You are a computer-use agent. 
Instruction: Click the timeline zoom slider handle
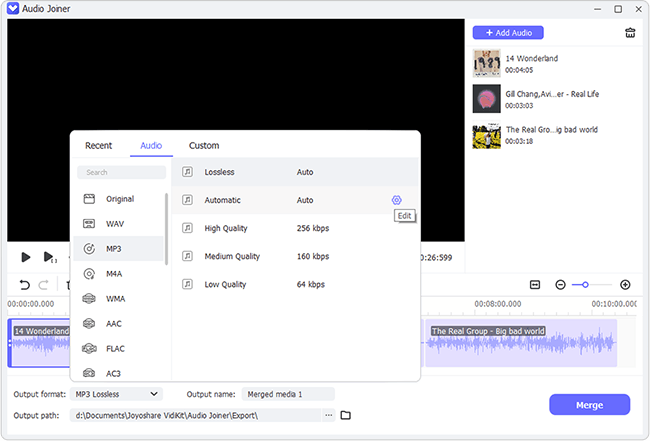coord(585,285)
